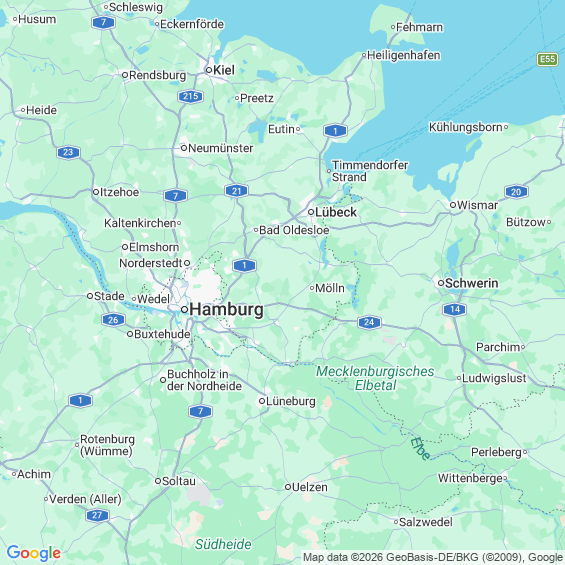Click the Hamburg city label
The height and width of the screenshot is (565, 565).
pyautogui.click(x=226, y=310)
